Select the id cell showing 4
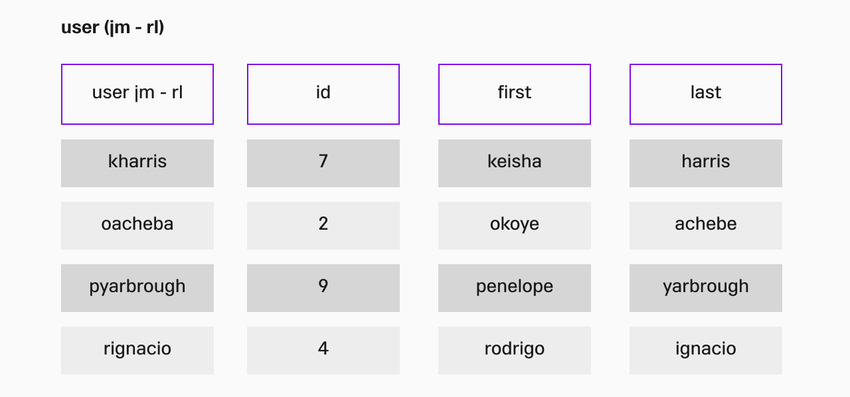Image resolution: width=850 pixels, height=397 pixels. (323, 350)
